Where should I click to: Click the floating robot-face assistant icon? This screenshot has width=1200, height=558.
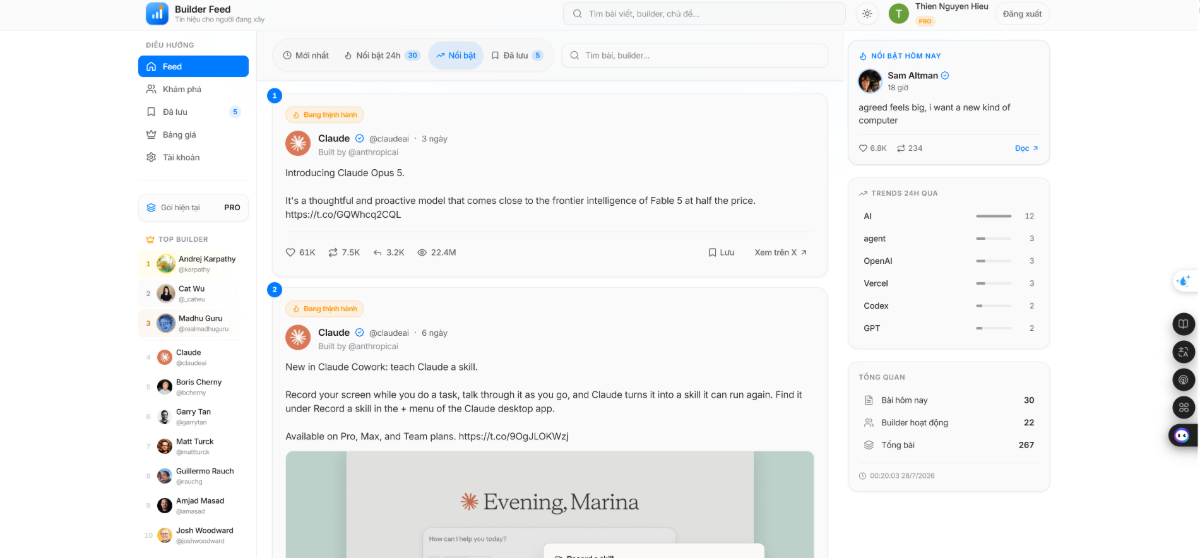pos(1184,435)
